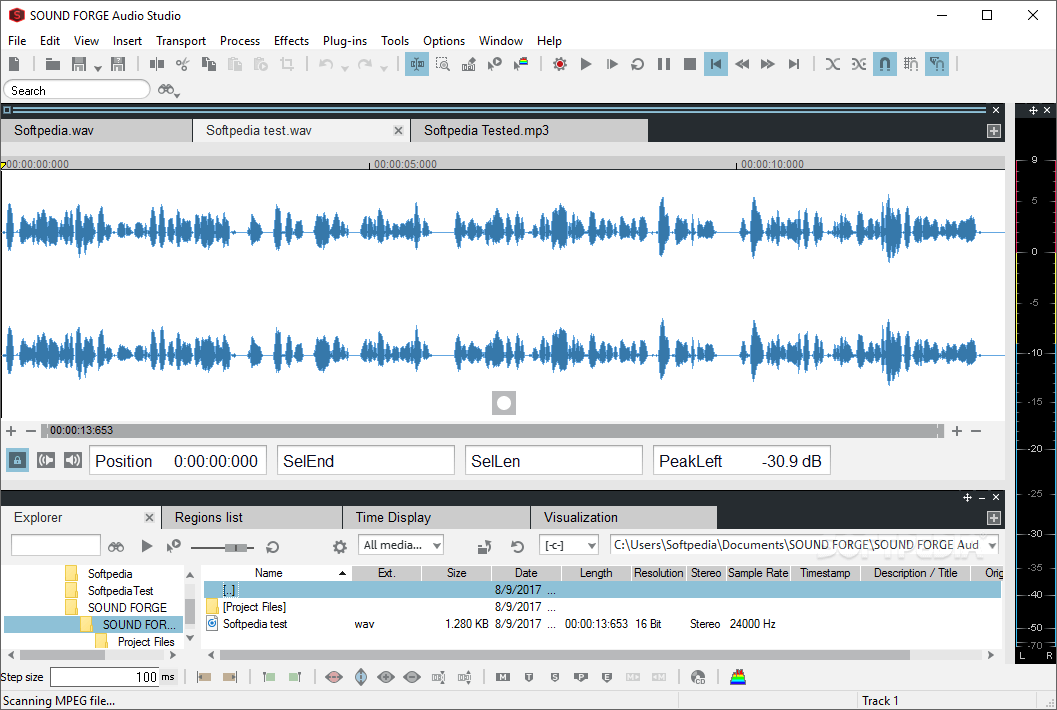This screenshot has height=710, width=1057.
Task: Create a new file with the New icon
Action: pyautogui.click(x=14, y=64)
